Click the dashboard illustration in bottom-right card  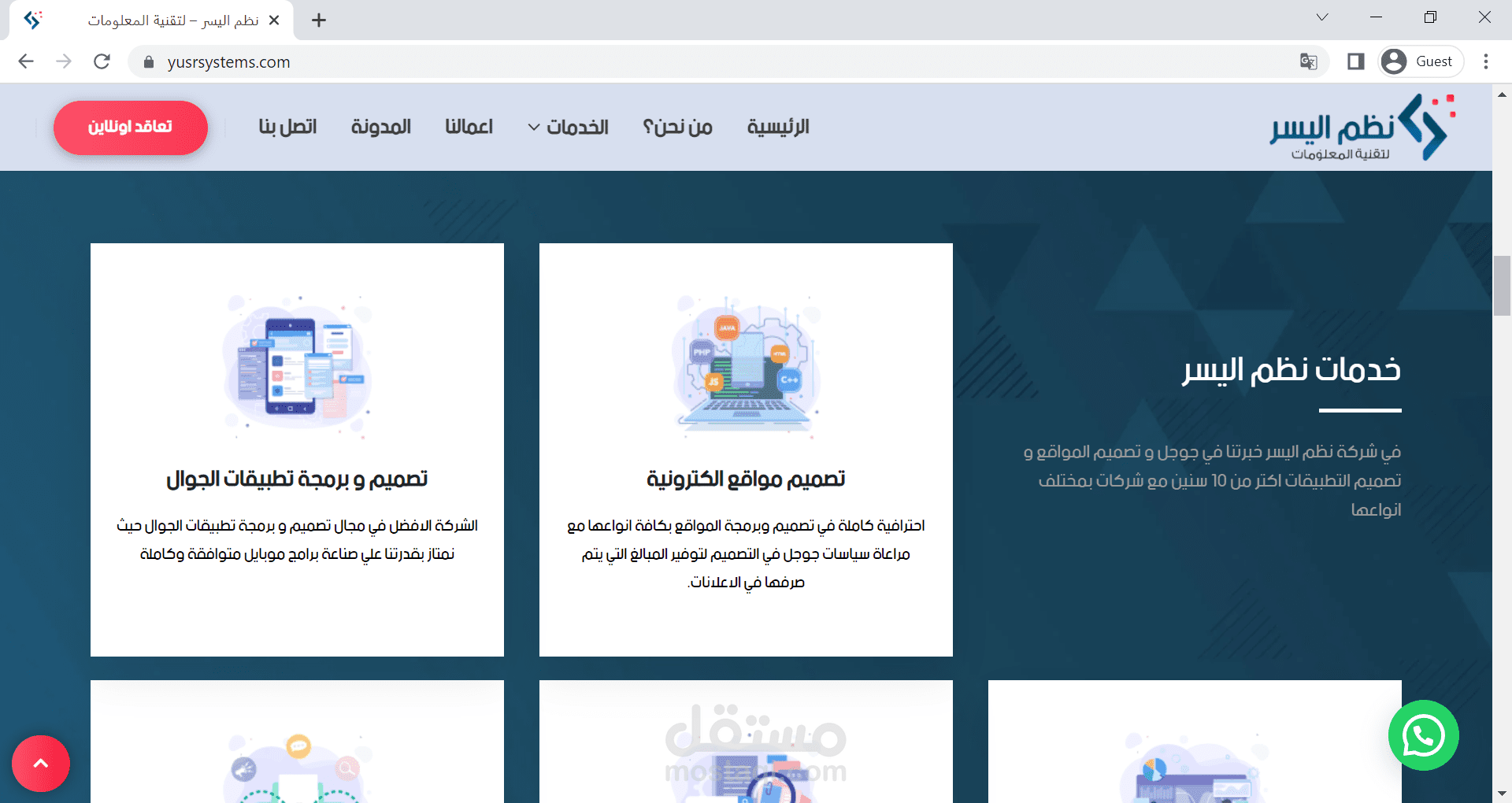tap(1195, 768)
